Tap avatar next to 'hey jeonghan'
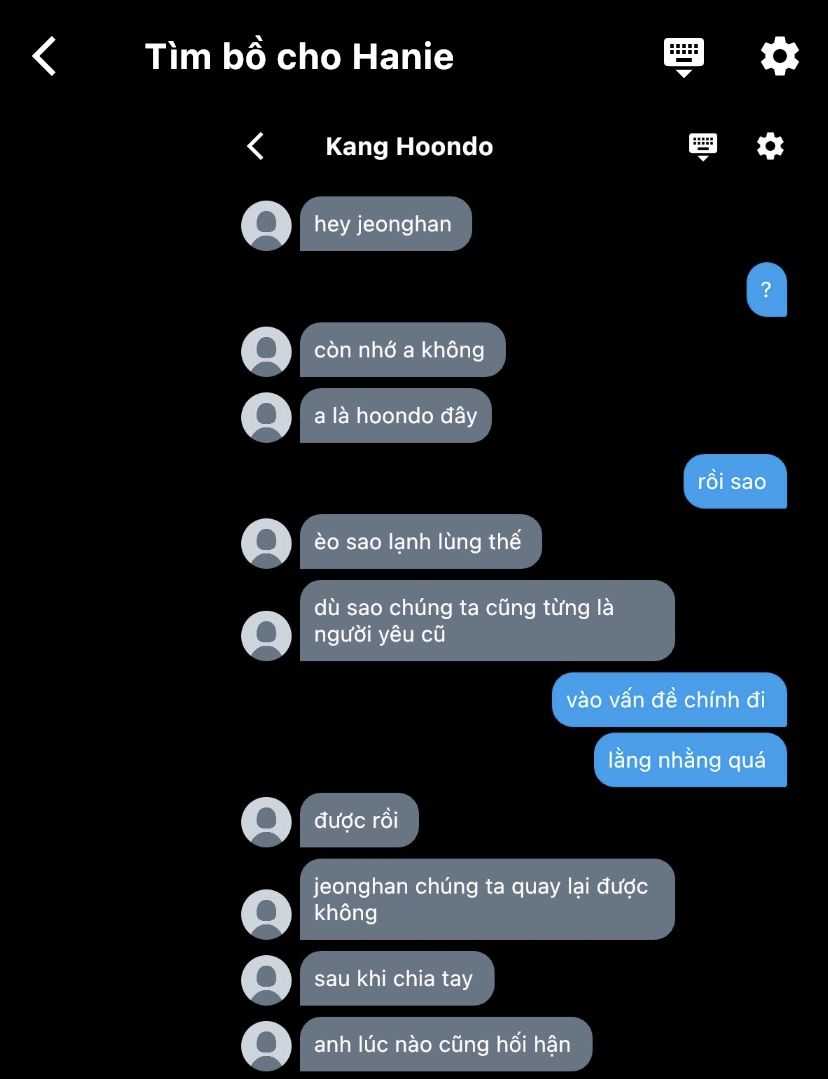Image resolution: width=828 pixels, height=1079 pixels. tap(266, 225)
